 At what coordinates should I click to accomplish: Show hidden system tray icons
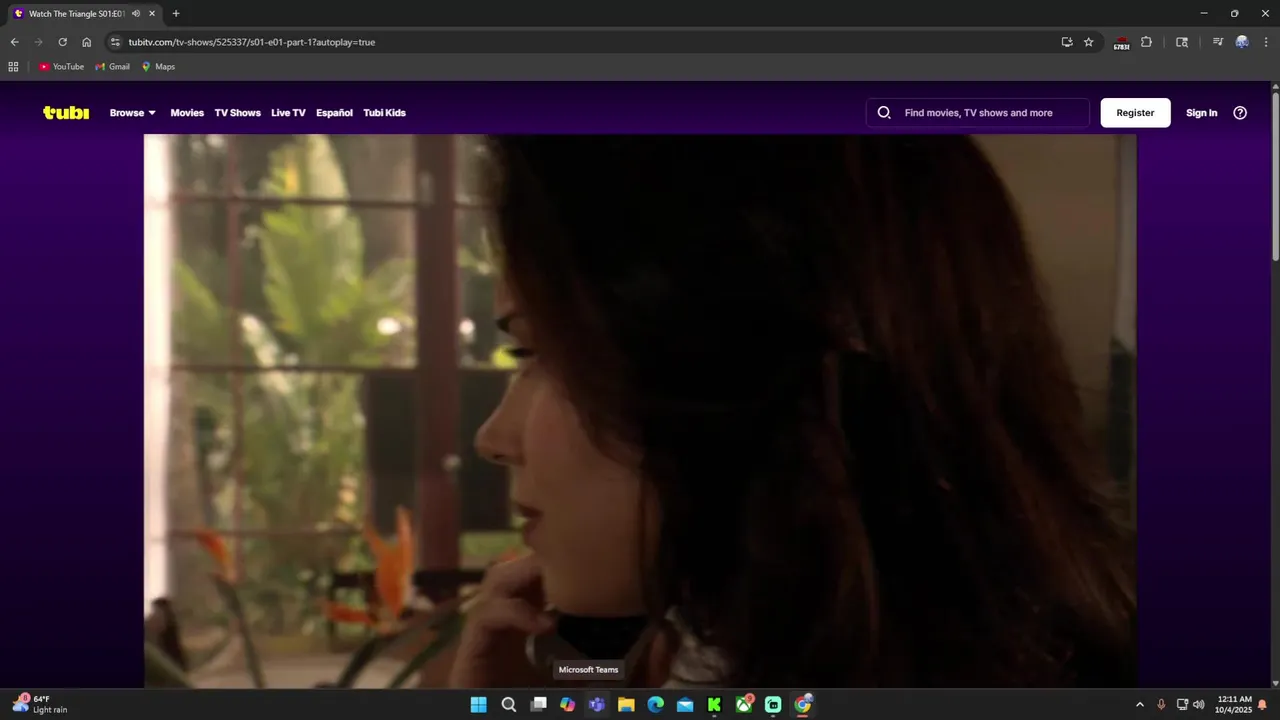coord(1139,705)
